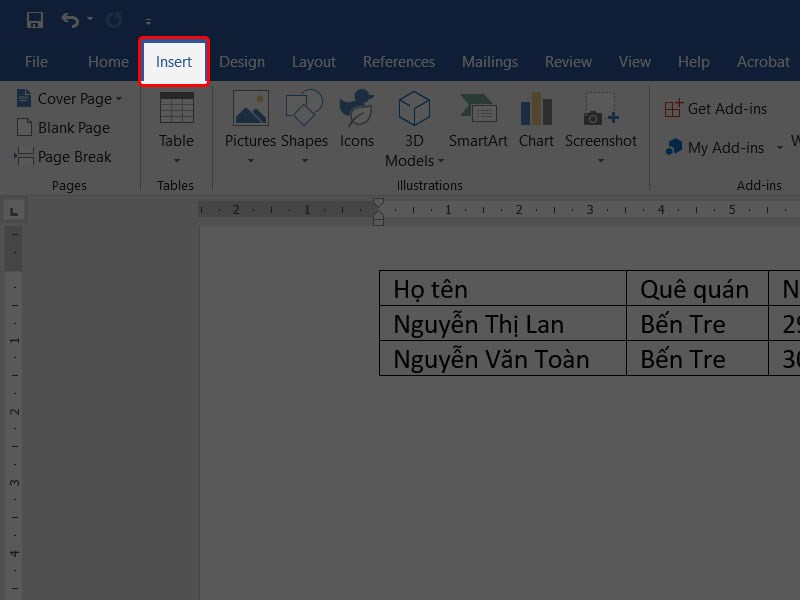
Task: Insert a Blank Page
Action: coord(62,127)
